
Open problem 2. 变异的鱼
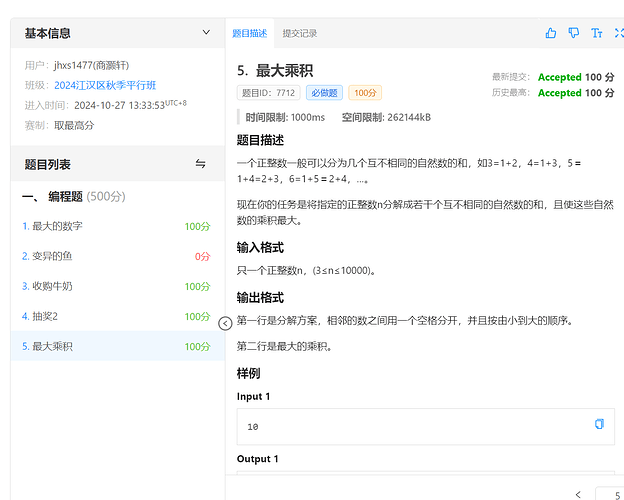tap(117, 256)
